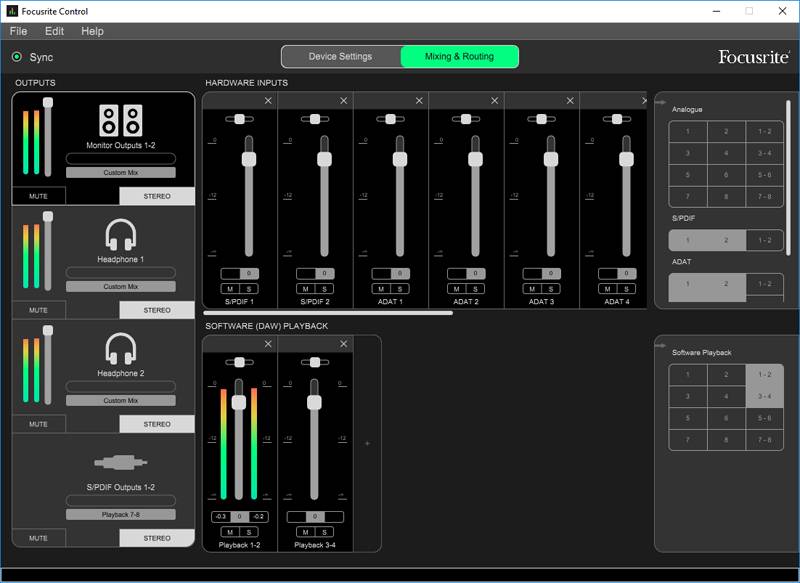Click the ADAT 1 channel fader handle

(400, 159)
